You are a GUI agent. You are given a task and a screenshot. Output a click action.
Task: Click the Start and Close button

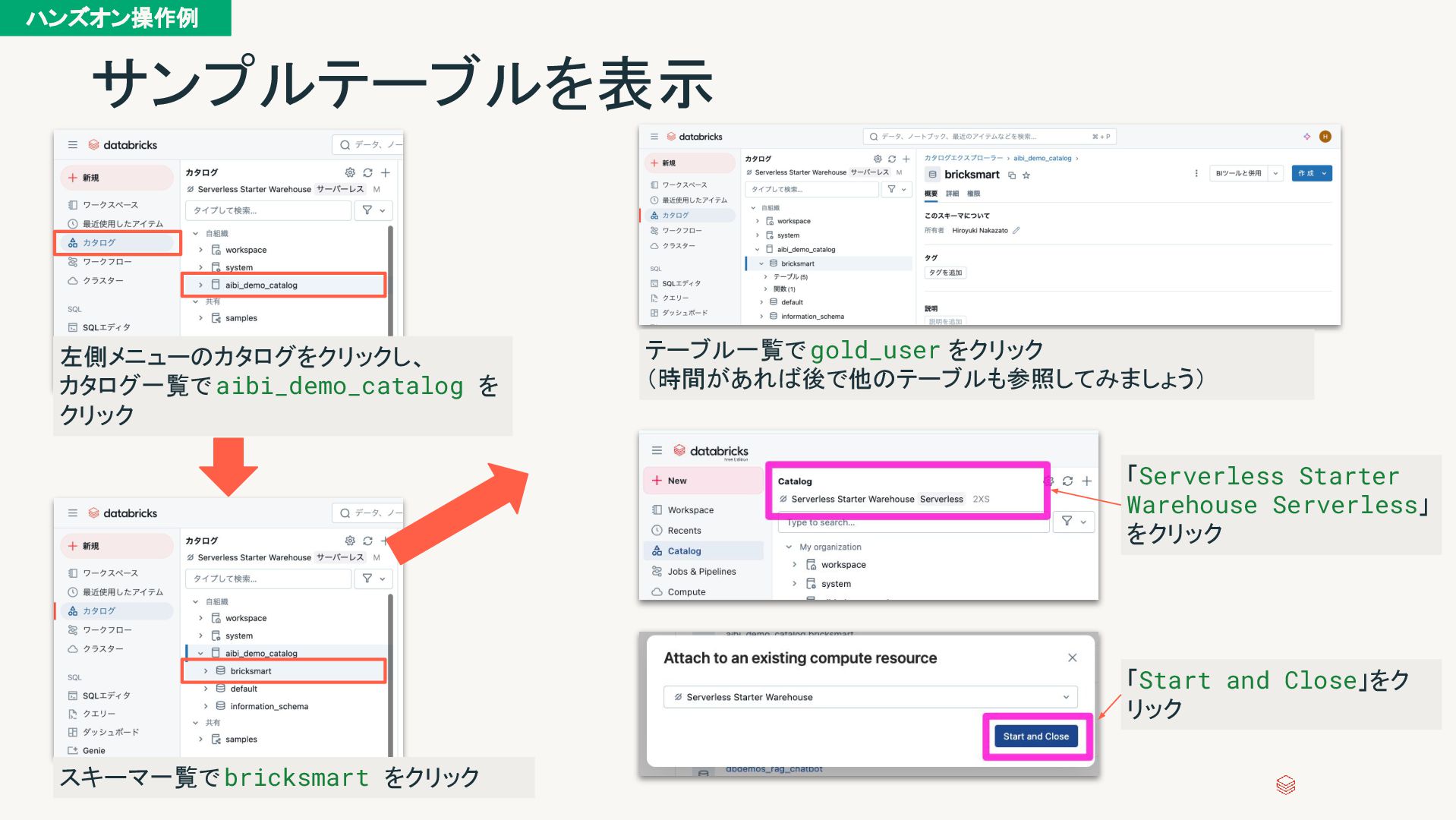1035,736
